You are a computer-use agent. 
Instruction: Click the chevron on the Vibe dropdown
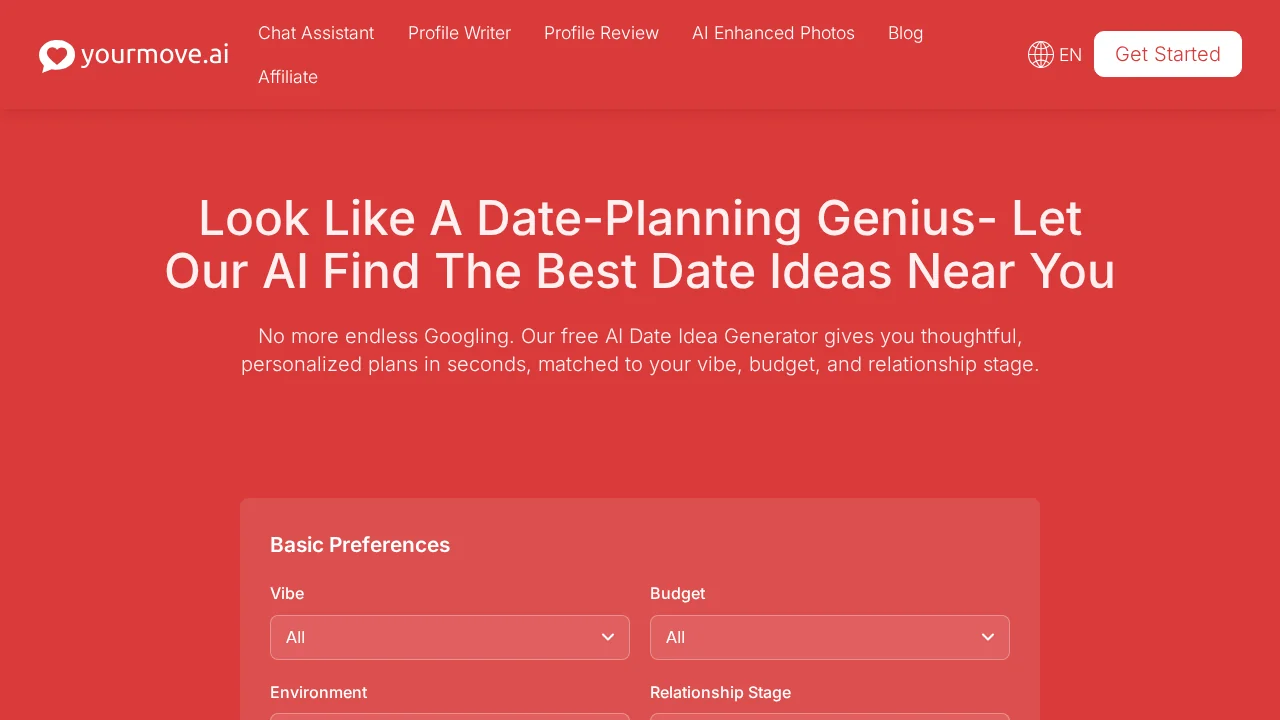(608, 637)
